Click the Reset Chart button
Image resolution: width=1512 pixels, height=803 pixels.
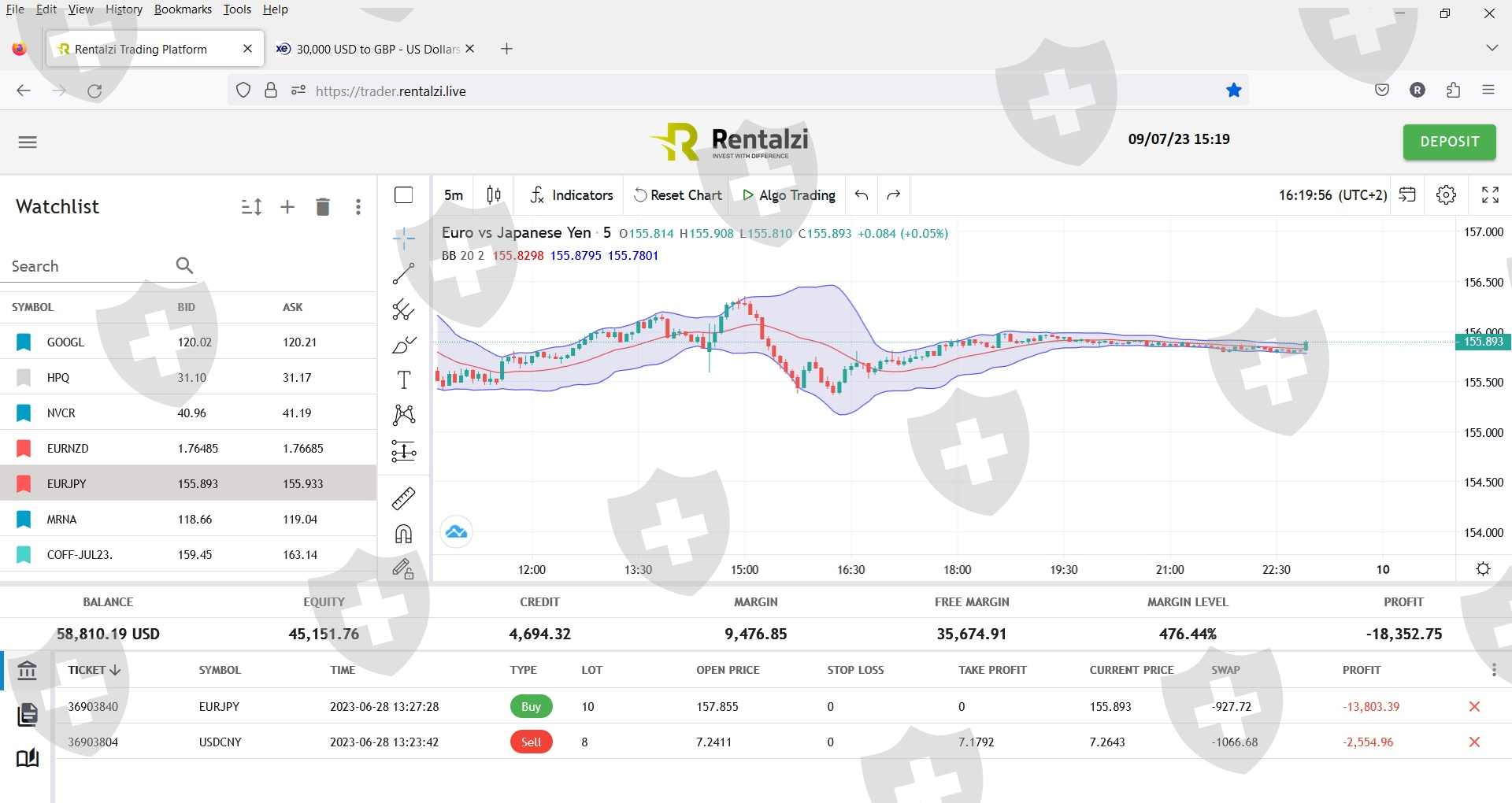tap(678, 195)
